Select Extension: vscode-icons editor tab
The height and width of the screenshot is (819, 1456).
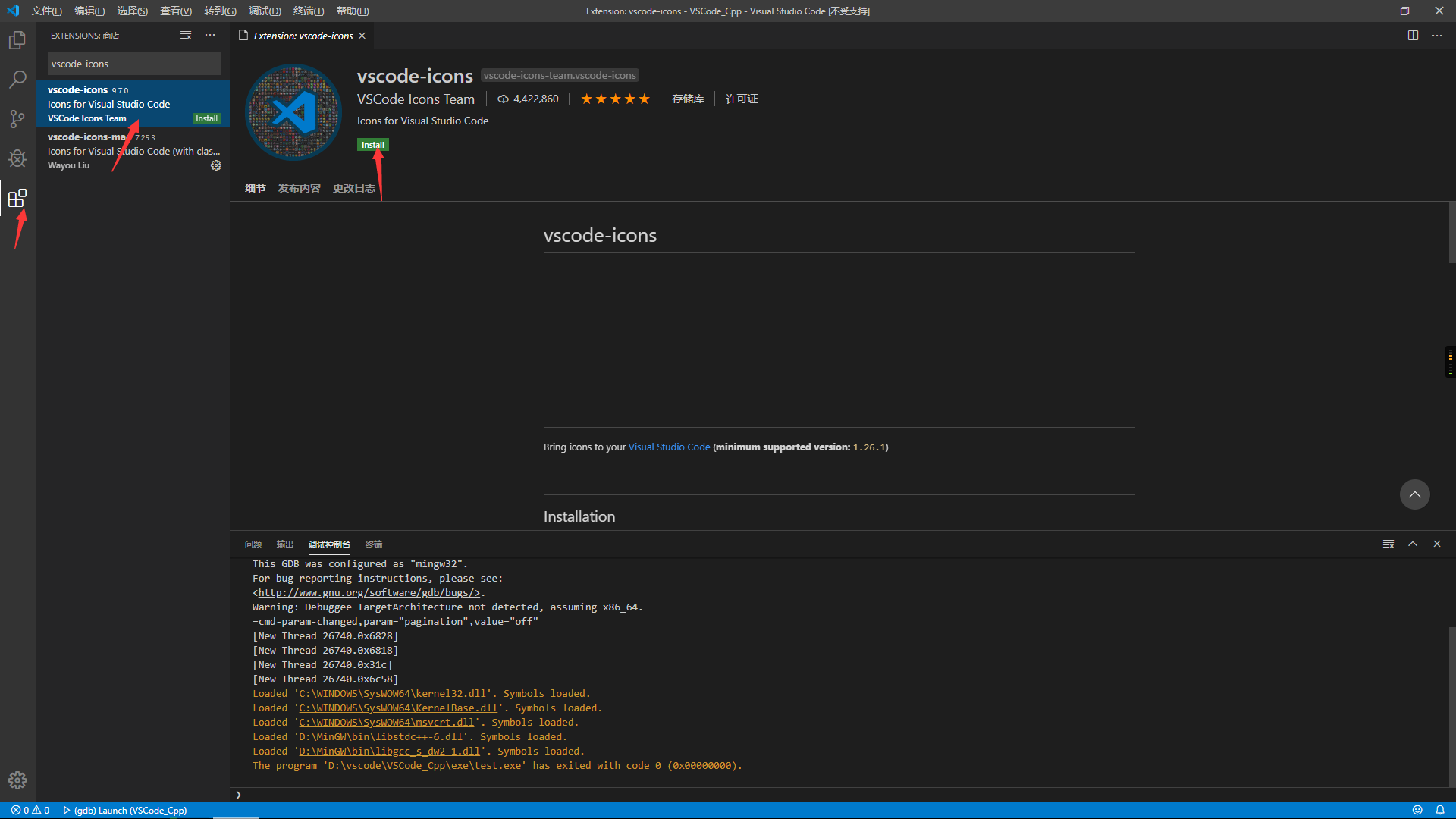(x=303, y=36)
